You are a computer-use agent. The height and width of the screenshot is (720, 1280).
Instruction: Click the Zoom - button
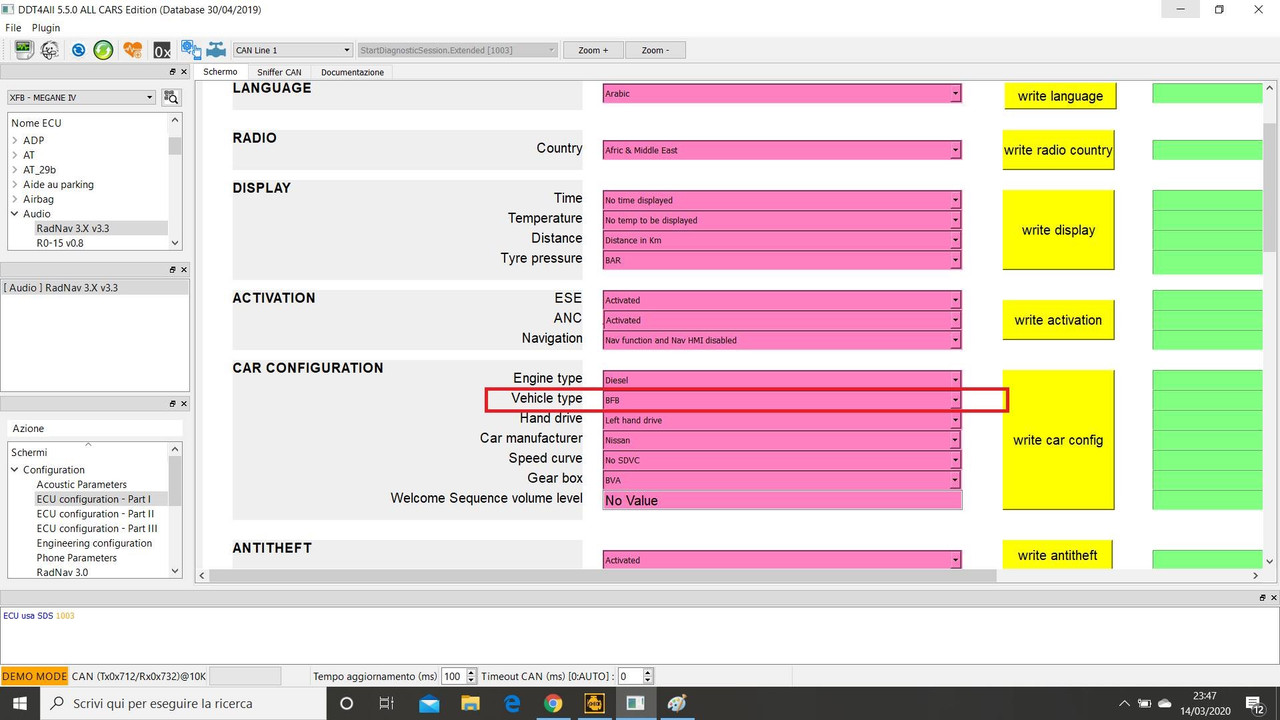click(656, 50)
